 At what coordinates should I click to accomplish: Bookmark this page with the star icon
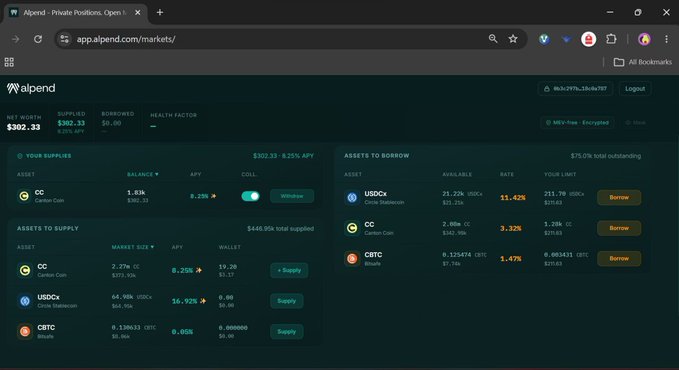[513, 39]
